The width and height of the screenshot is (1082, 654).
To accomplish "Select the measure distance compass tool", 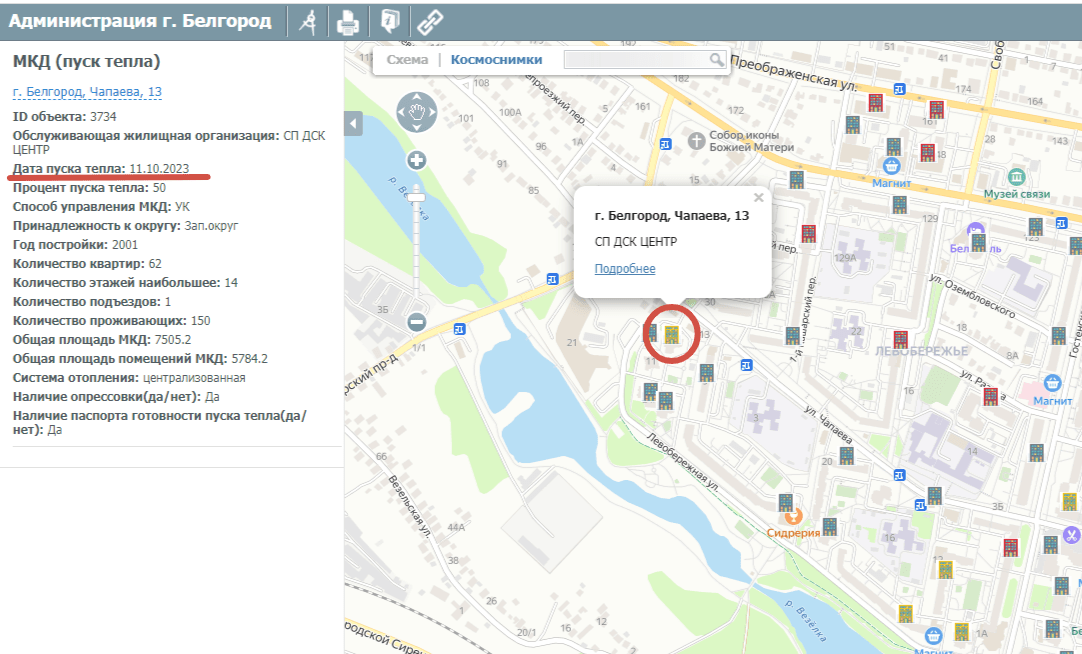I will pos(308,21).
